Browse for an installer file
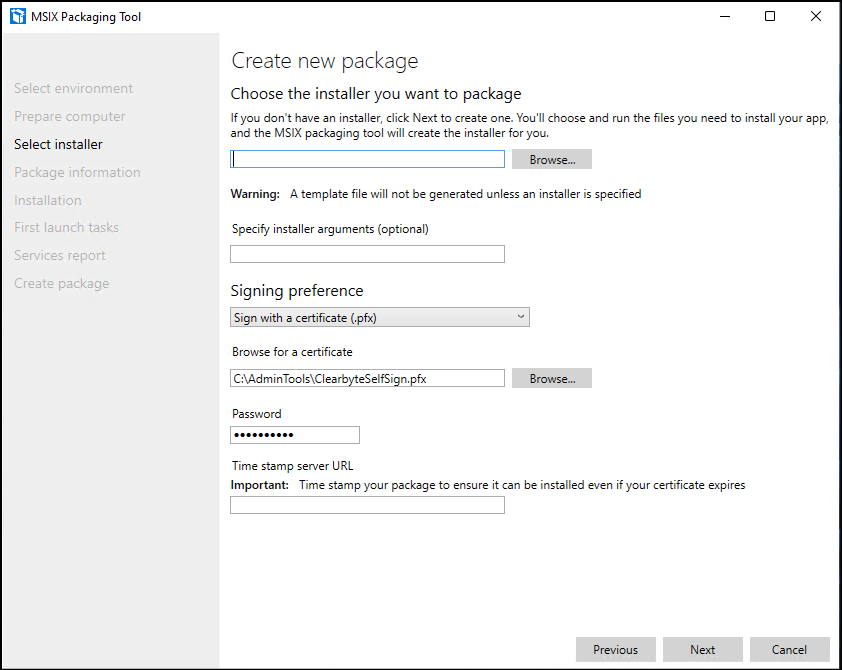The image size is (842, 670). point(551,159)
